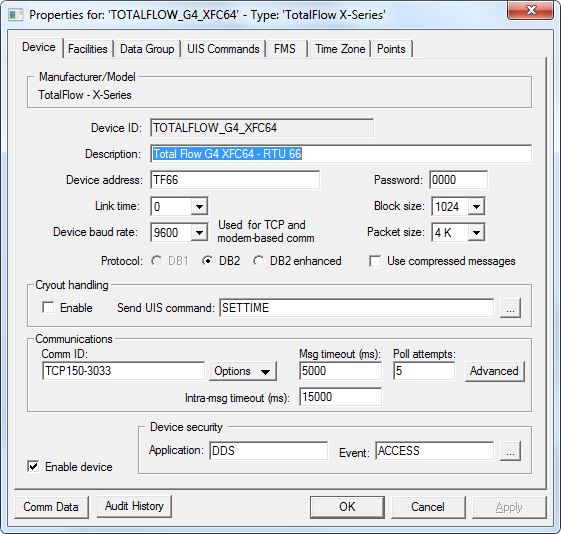Click the 'TotalFlow - X-Series' model text
Screen dimensions: 561x534
[x=85, y=95]
